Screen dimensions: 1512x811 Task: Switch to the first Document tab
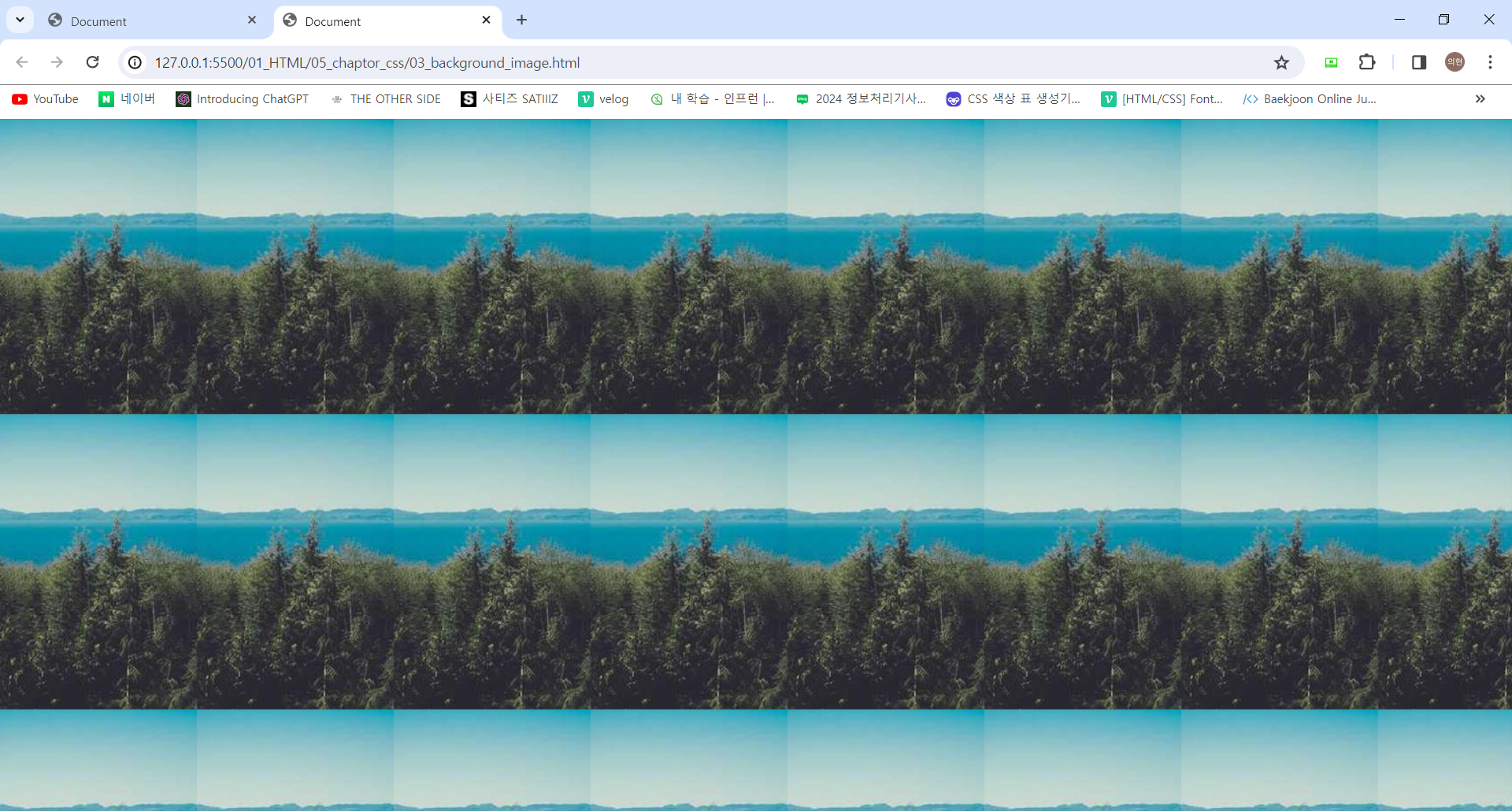pos(152,20)
